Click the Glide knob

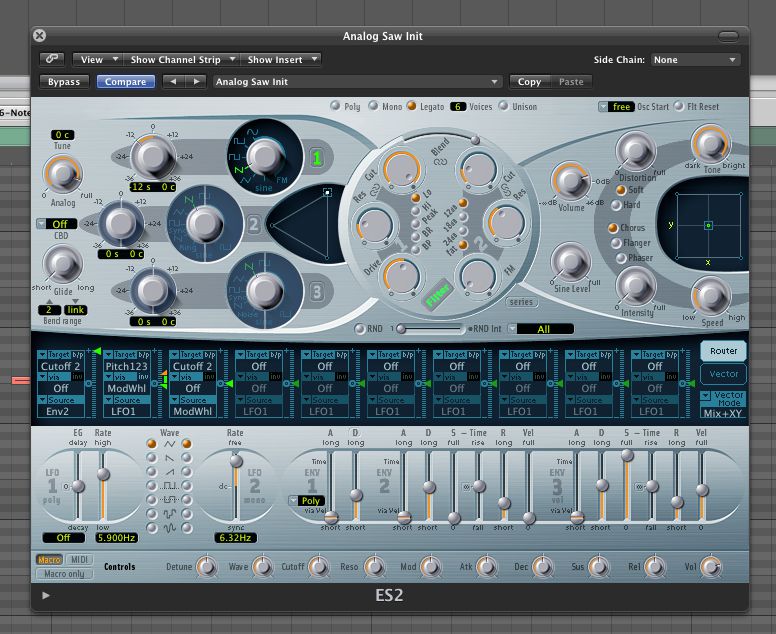point(63,264)
